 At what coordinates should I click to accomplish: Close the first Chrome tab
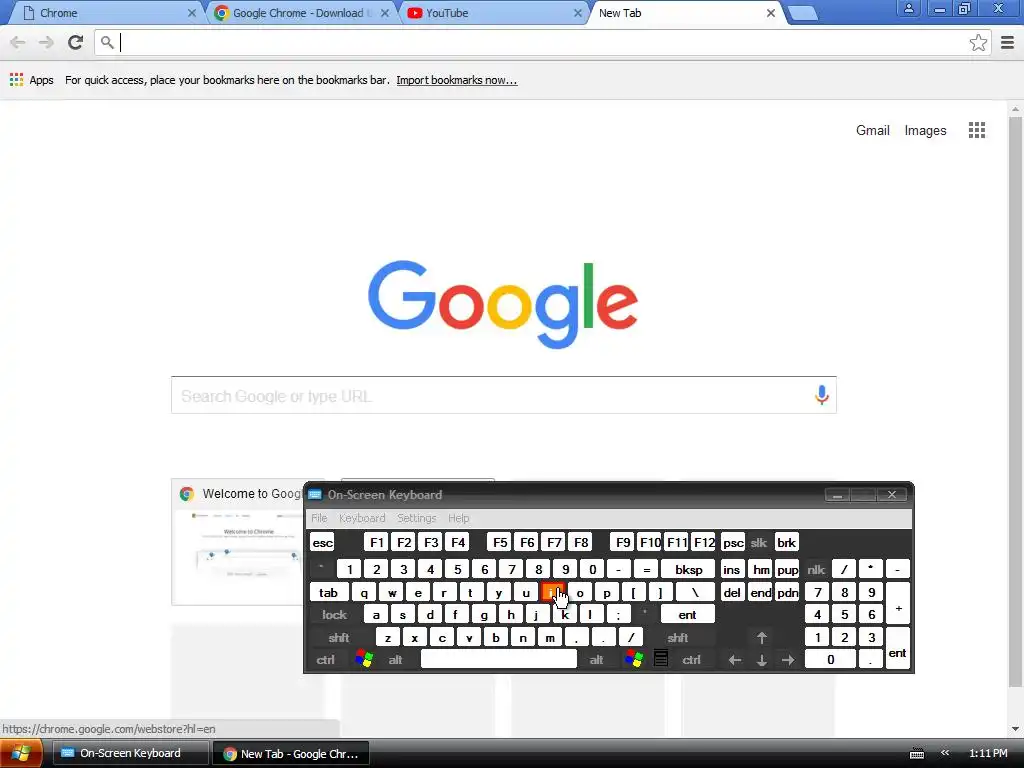click(192, 13)
